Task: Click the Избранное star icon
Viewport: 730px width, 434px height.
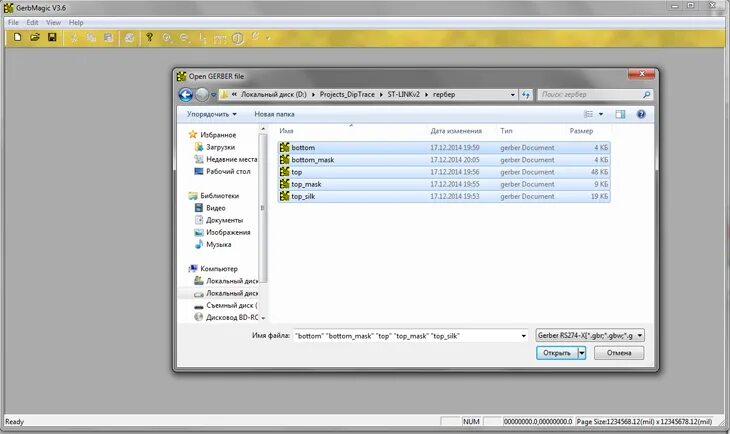Action: 193,135
